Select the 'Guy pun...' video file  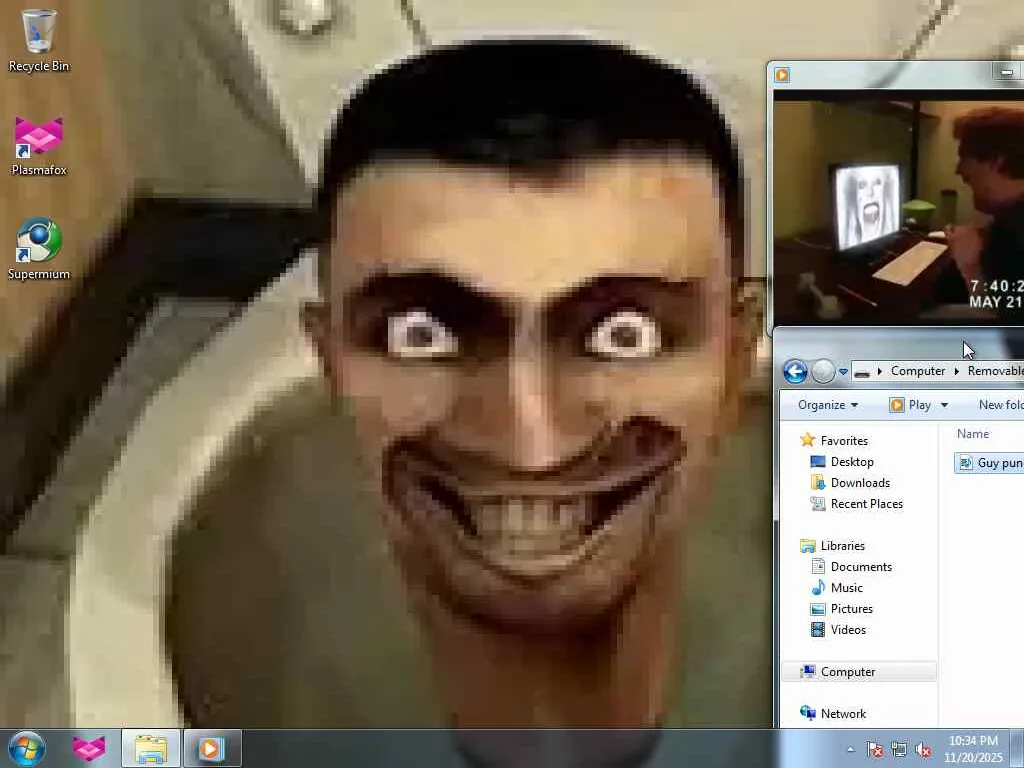tap(989, 463)
